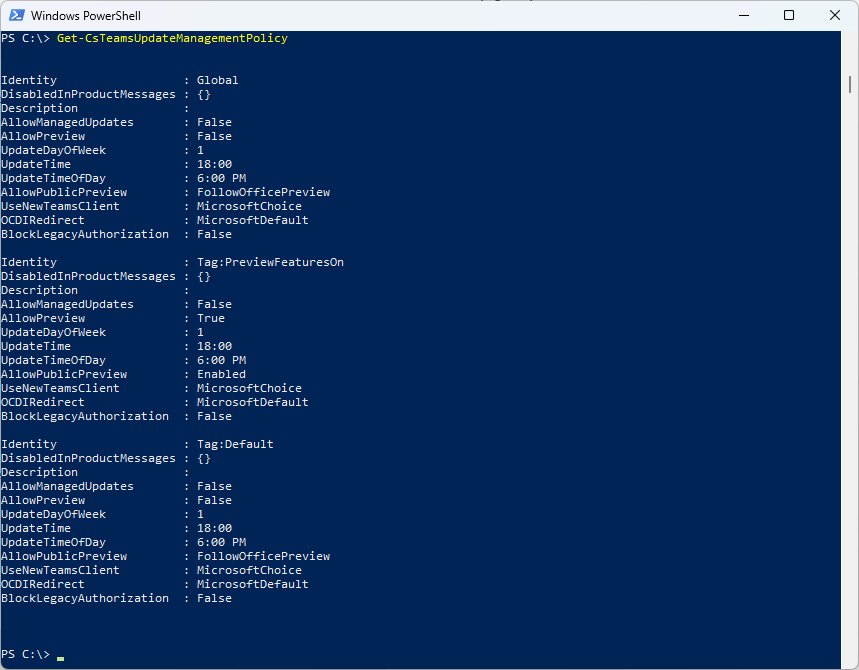Click the "PS C:\>" prompt before the command

point(26,38)
